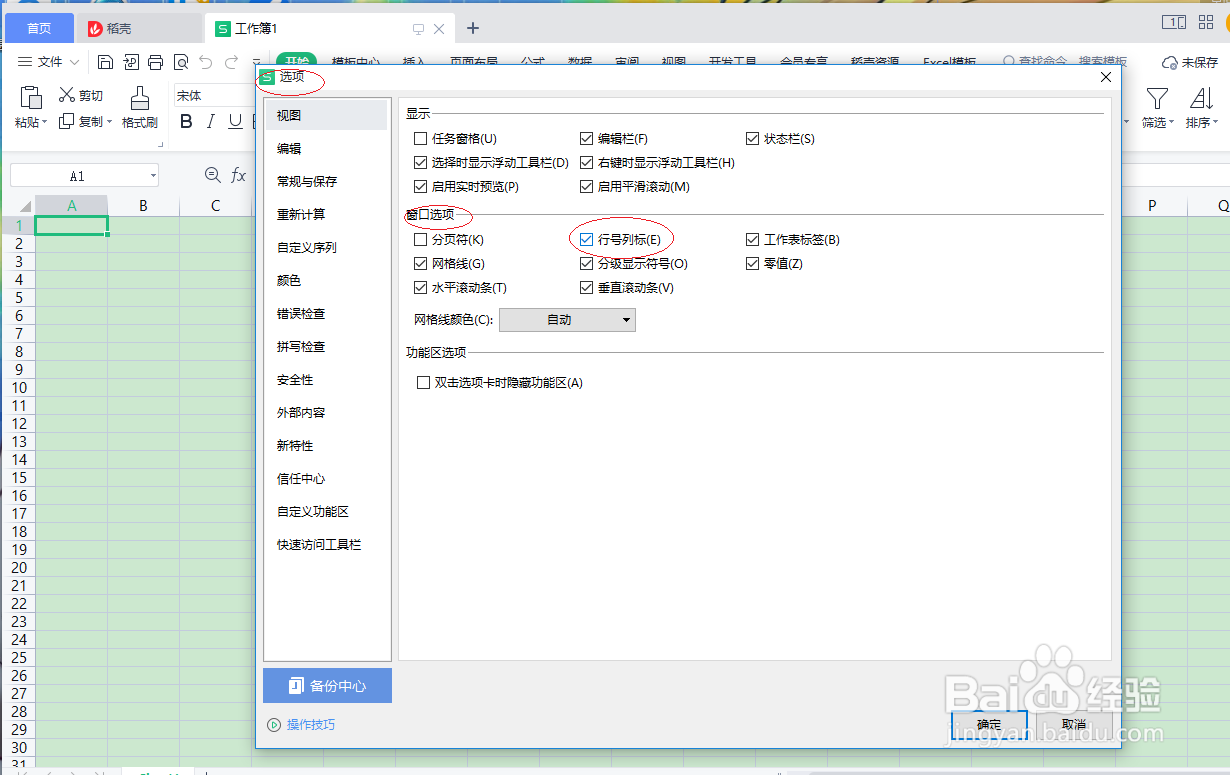
Task: Select 安全性 in options sidebar
Action: 325,379
